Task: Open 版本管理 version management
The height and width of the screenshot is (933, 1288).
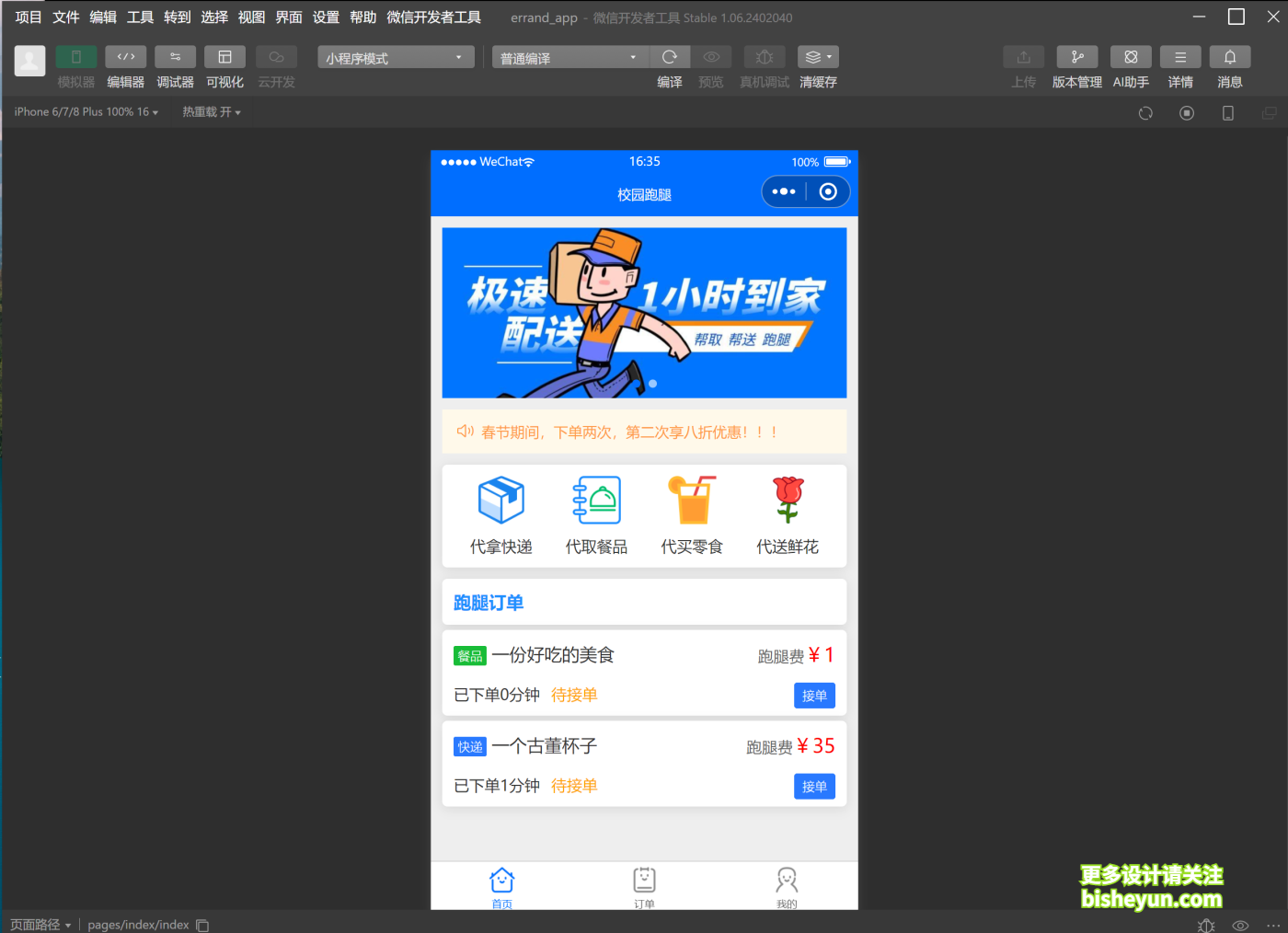Action: 1076,57
